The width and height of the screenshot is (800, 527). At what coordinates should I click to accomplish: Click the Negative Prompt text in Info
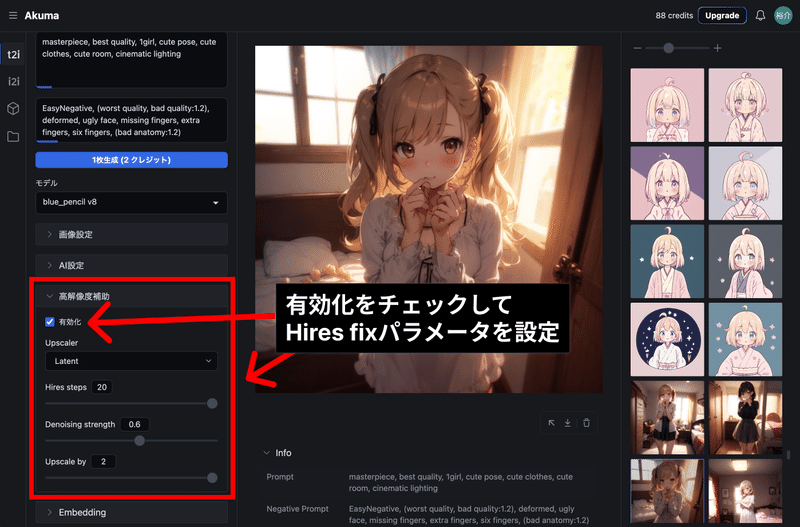(x=468, y=515)
